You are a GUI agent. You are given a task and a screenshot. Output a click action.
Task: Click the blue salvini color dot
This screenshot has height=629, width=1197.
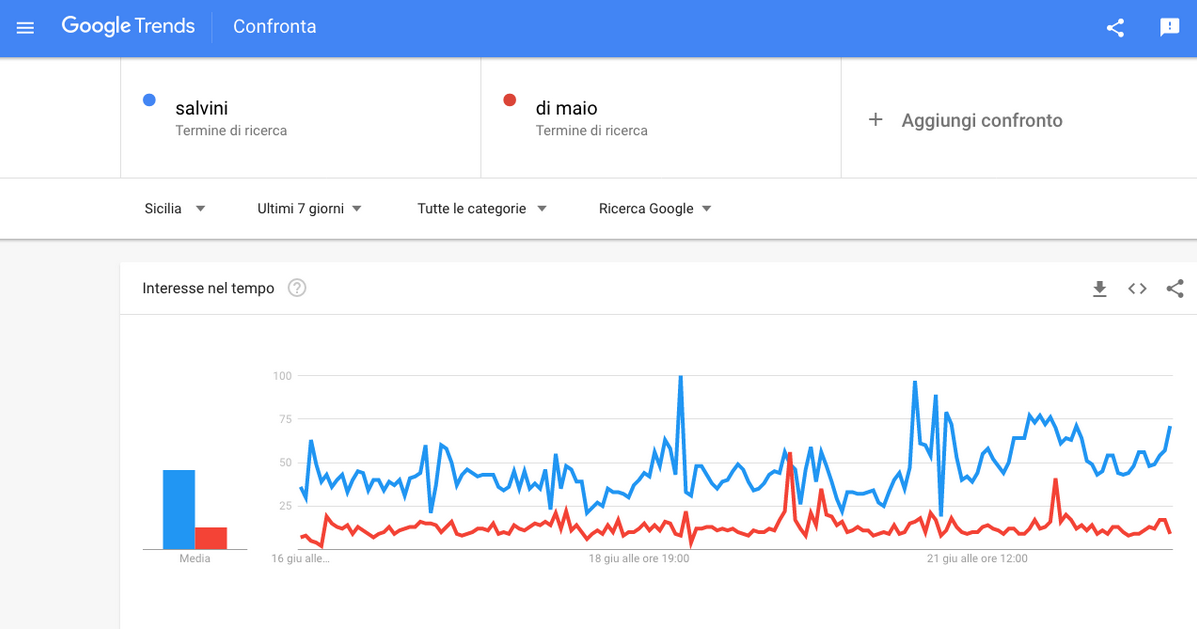(150, 100)
